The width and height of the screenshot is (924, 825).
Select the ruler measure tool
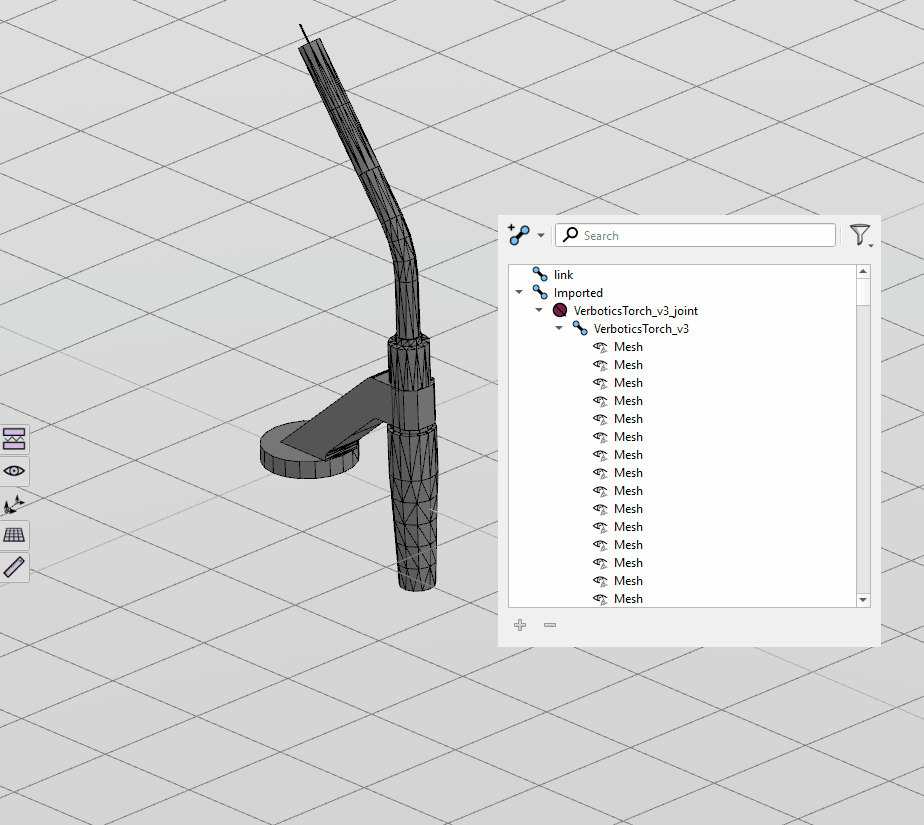[14, 567]
